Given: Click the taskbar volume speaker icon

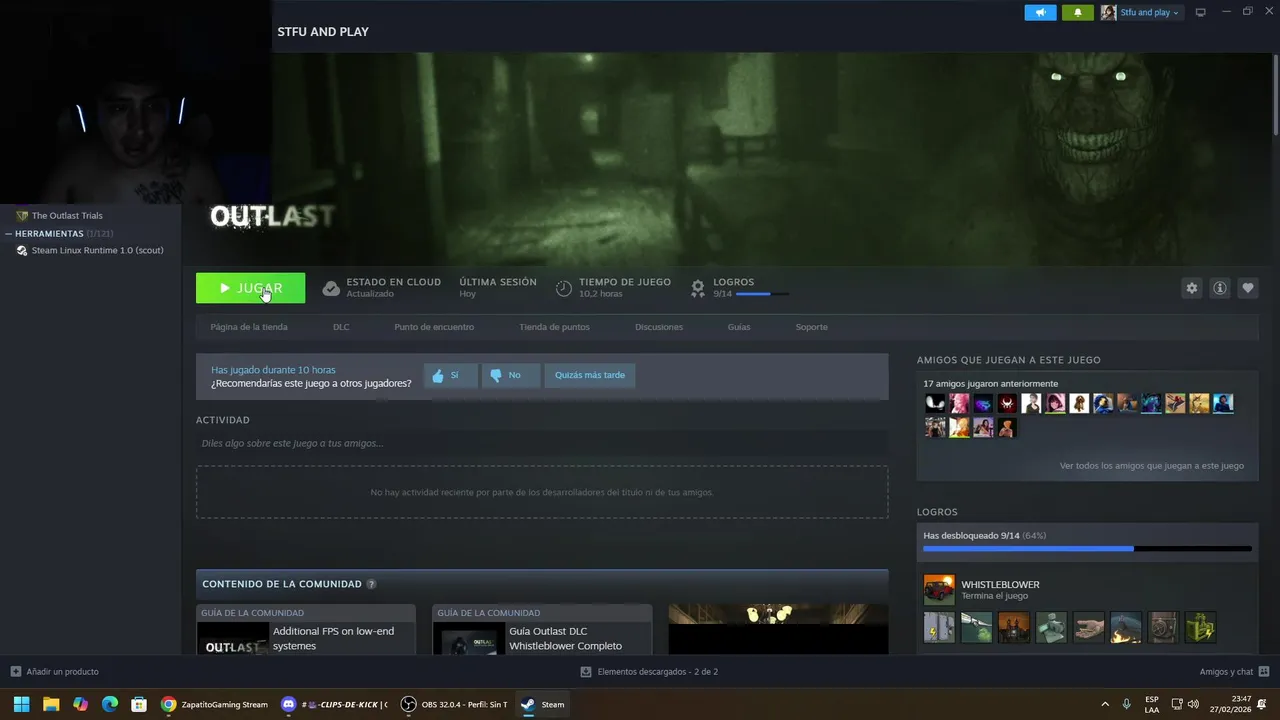Looking at the screenshot, I should point(1193,704).
